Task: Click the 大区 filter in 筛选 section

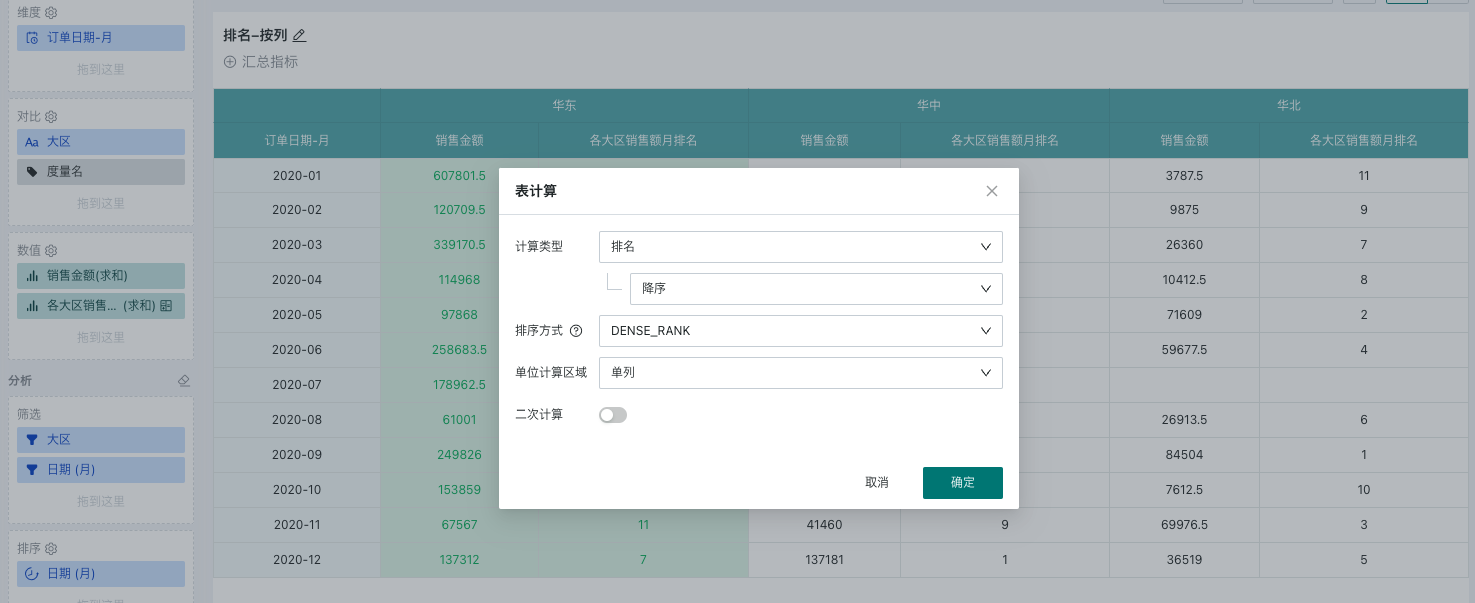Action: [x=101, y=440]
